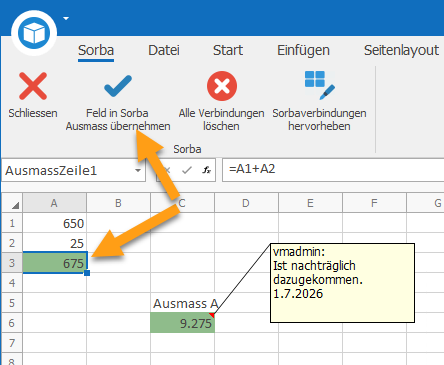Click green cell A3 containing 675
Image resolution: width=444 pixels, height=365 pixels.
coord(55,263)
